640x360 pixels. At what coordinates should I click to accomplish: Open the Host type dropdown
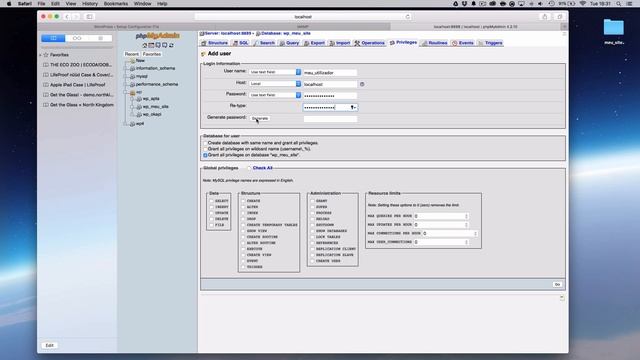tap(275, 84)
